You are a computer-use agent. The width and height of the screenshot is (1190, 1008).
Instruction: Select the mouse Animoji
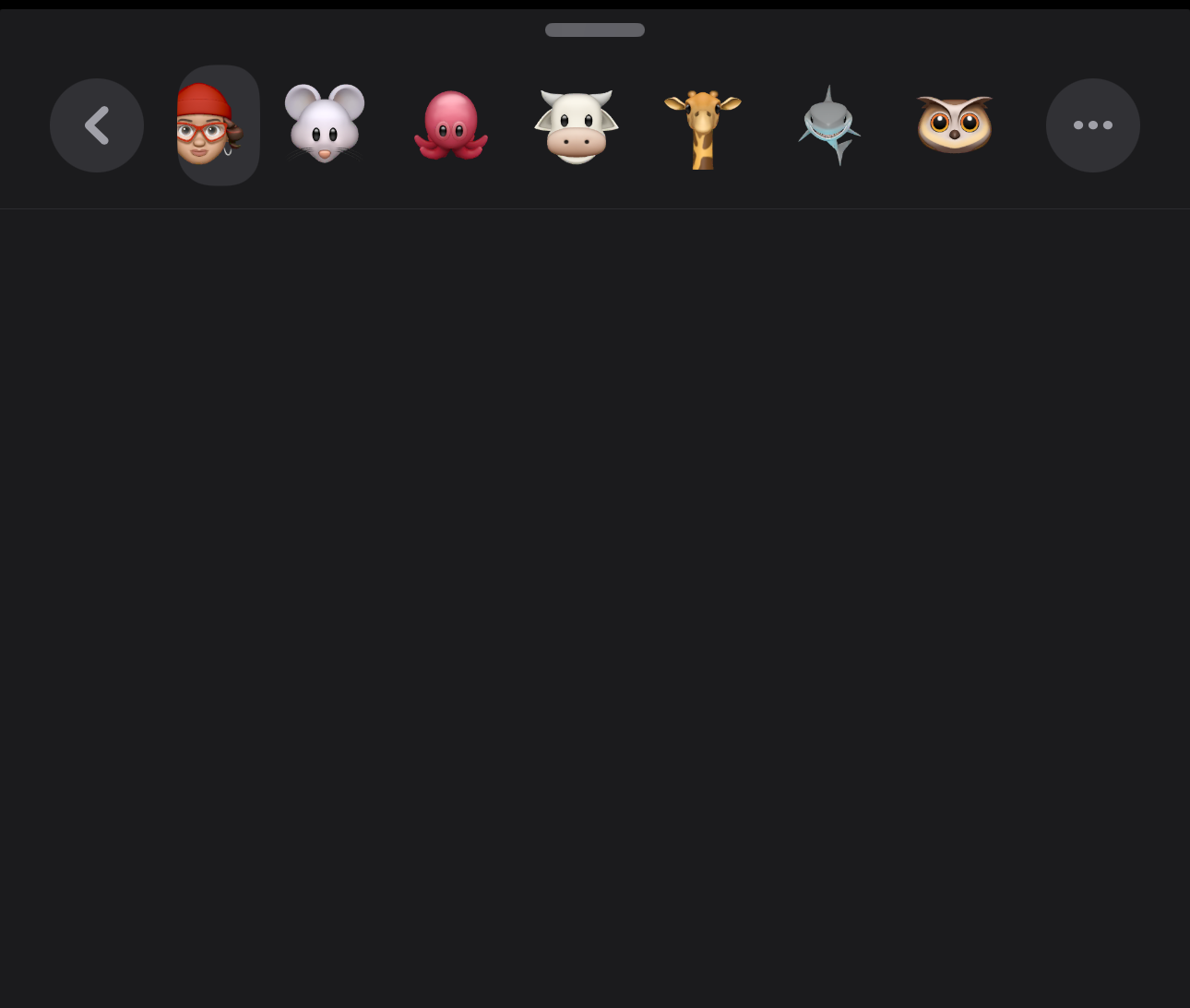coord(324,124)
